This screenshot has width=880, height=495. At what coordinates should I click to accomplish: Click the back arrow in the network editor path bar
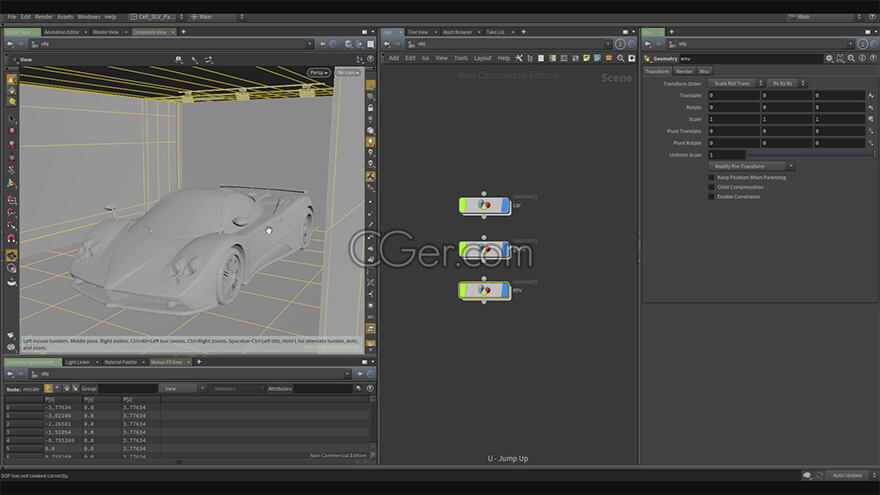387,44
